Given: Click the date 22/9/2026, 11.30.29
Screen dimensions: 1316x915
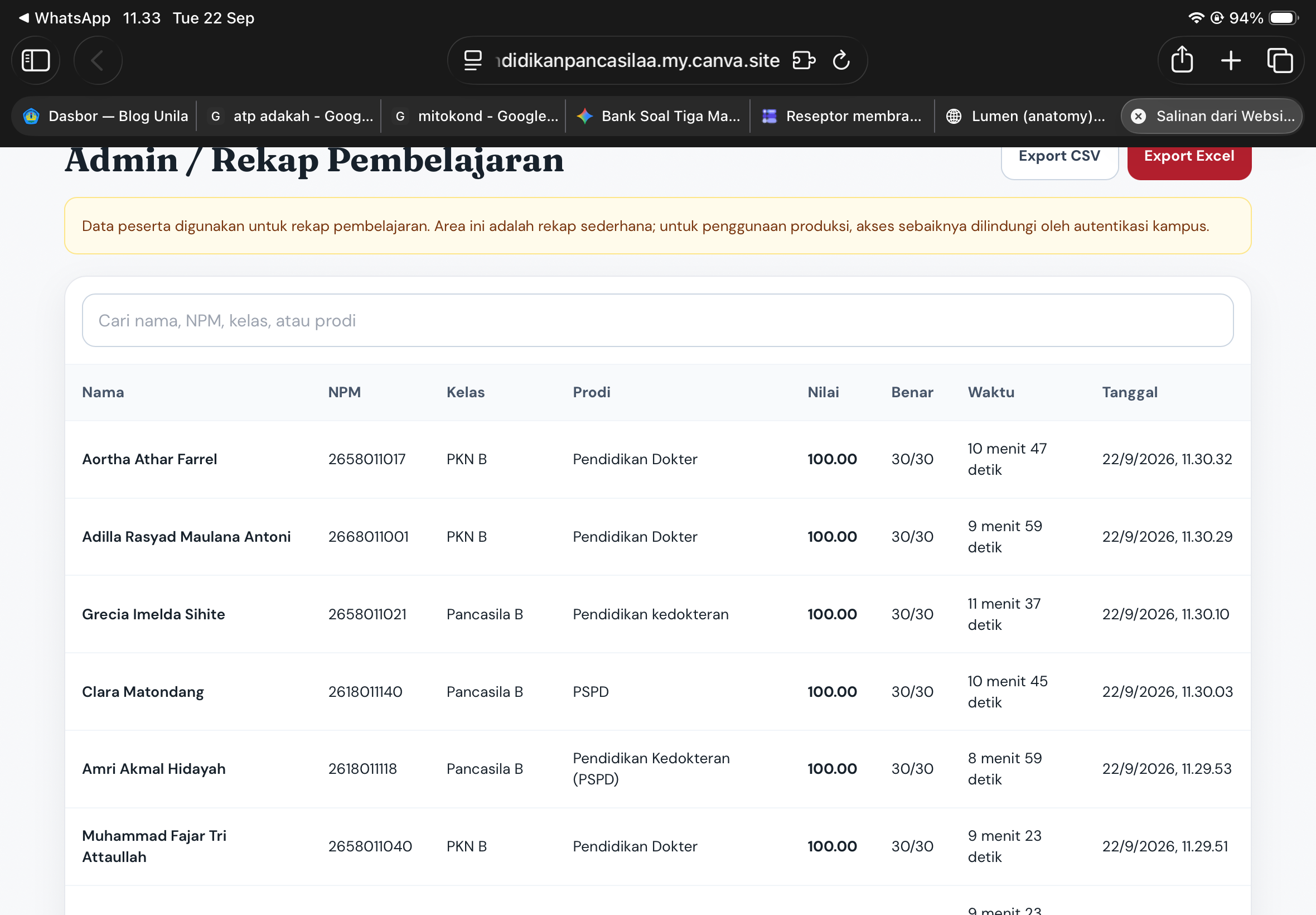Looking at the screenshot, I should [x=1167, y=537].
